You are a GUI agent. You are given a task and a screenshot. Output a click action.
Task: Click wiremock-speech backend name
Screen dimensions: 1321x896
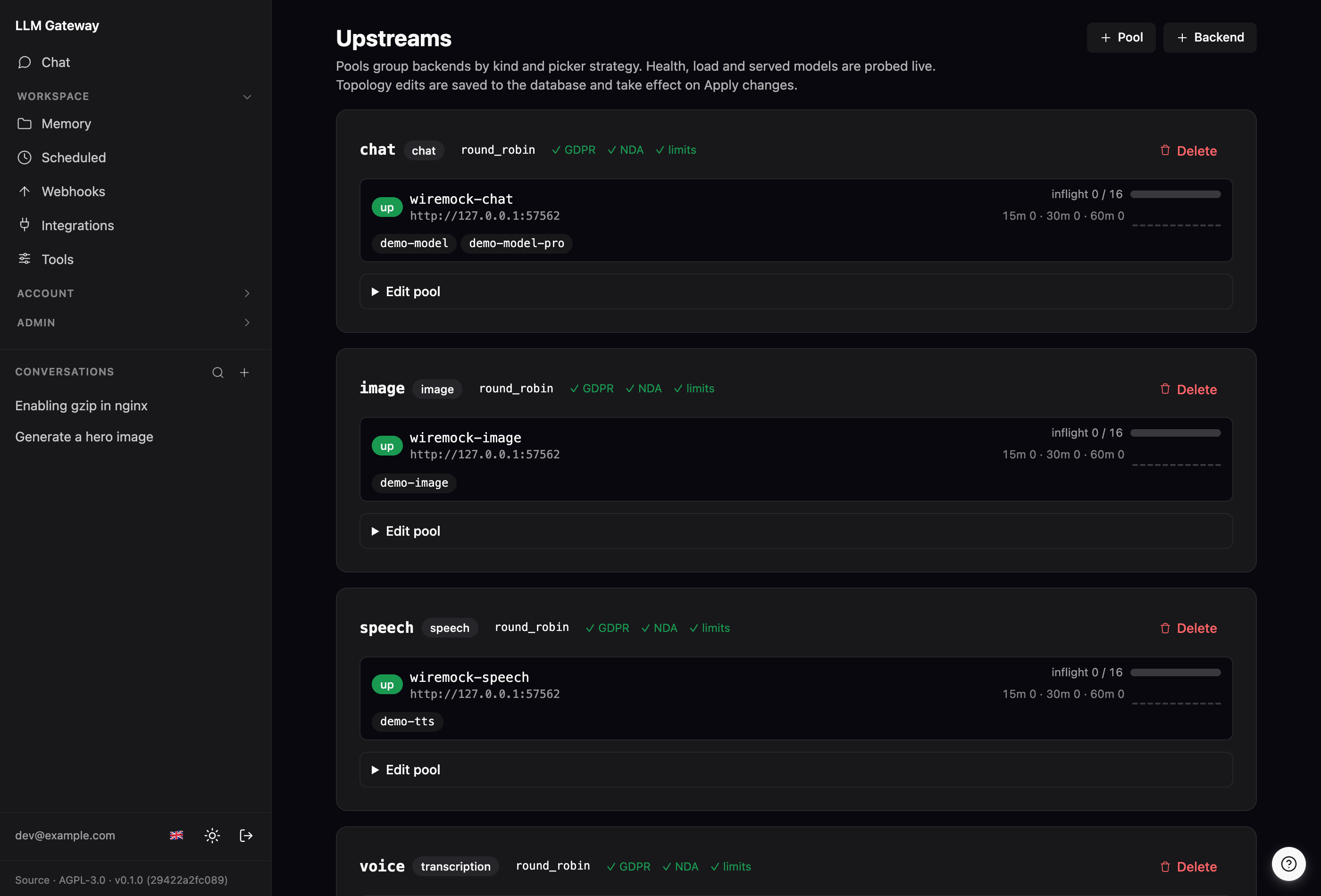click(469, 677)
